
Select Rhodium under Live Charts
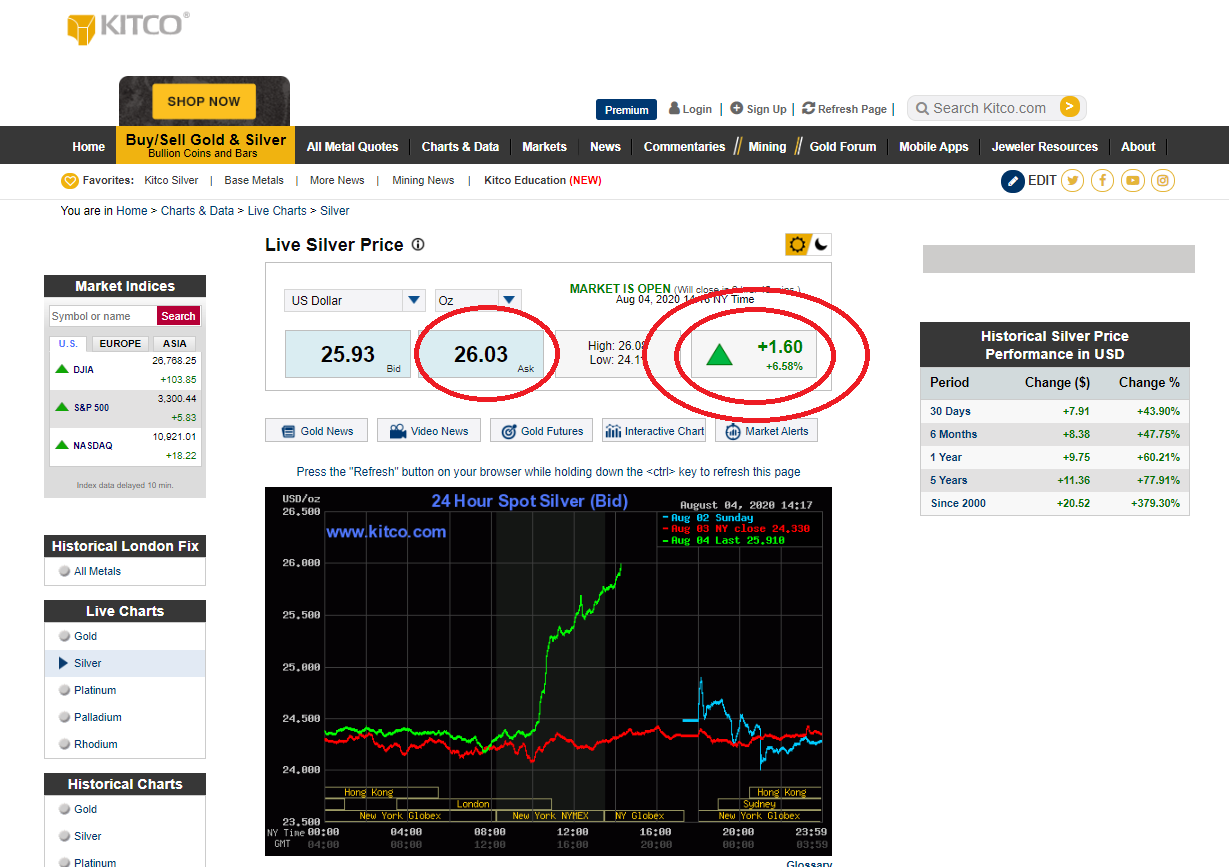tap(96, 744)
